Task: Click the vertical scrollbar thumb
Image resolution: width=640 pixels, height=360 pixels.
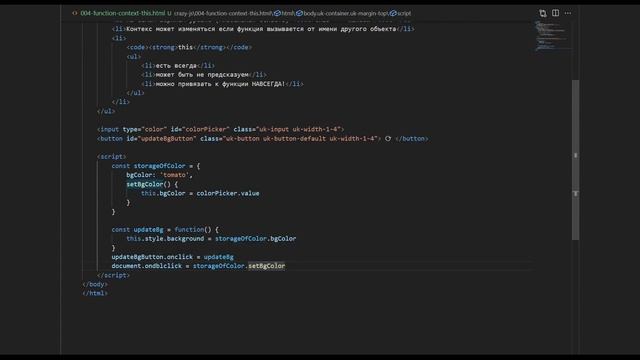Action: pyautogui.click(x=576, y=160)
